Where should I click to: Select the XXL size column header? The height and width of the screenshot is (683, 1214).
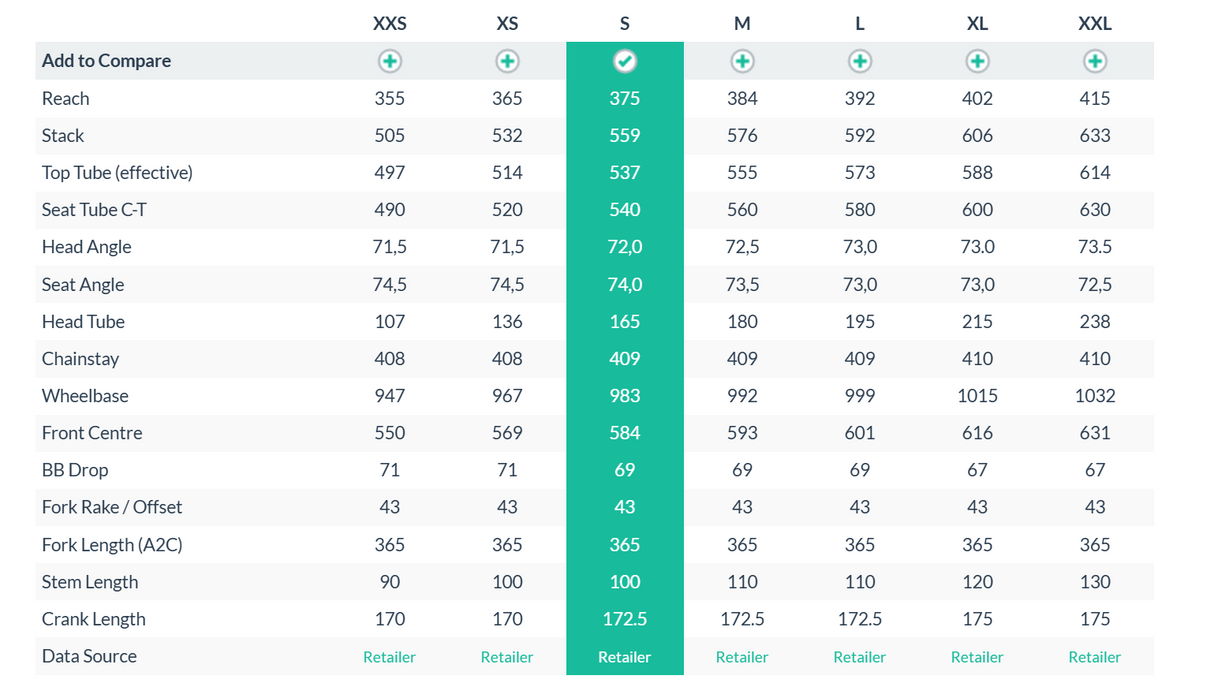[x=1095, y=24]
